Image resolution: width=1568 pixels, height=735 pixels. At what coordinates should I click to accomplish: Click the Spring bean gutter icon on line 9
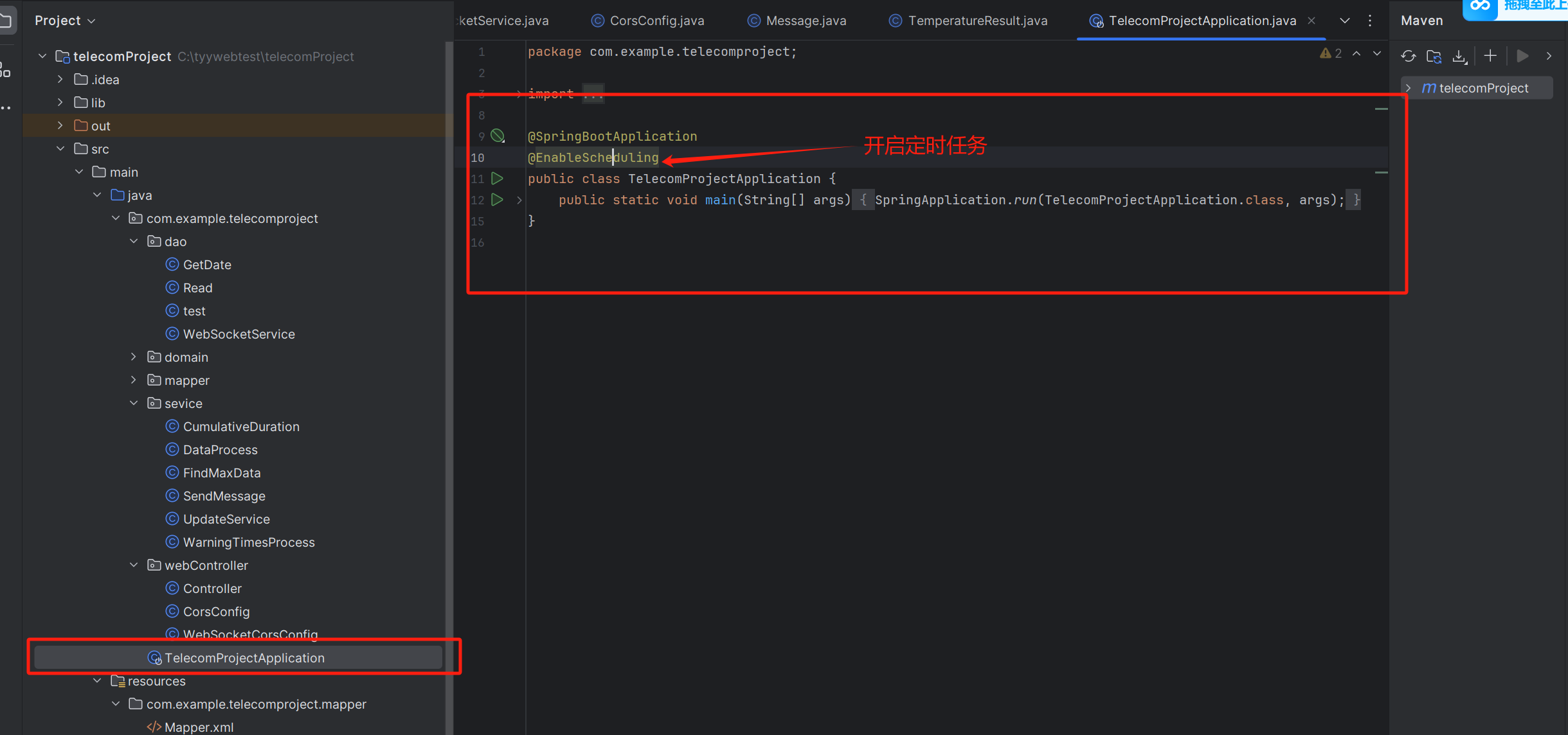pyautogui.click(x=497, y=136)
